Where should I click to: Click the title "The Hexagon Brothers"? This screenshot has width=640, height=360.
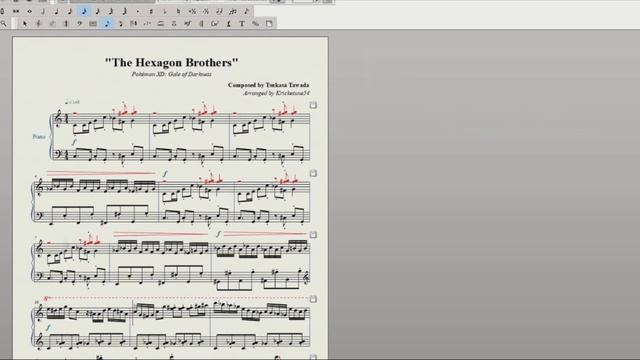click(x=172, y=62)
